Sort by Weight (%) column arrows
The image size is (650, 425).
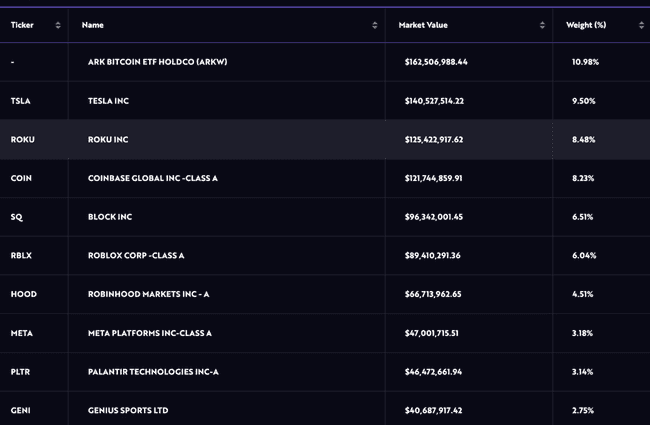click(641, 25)
